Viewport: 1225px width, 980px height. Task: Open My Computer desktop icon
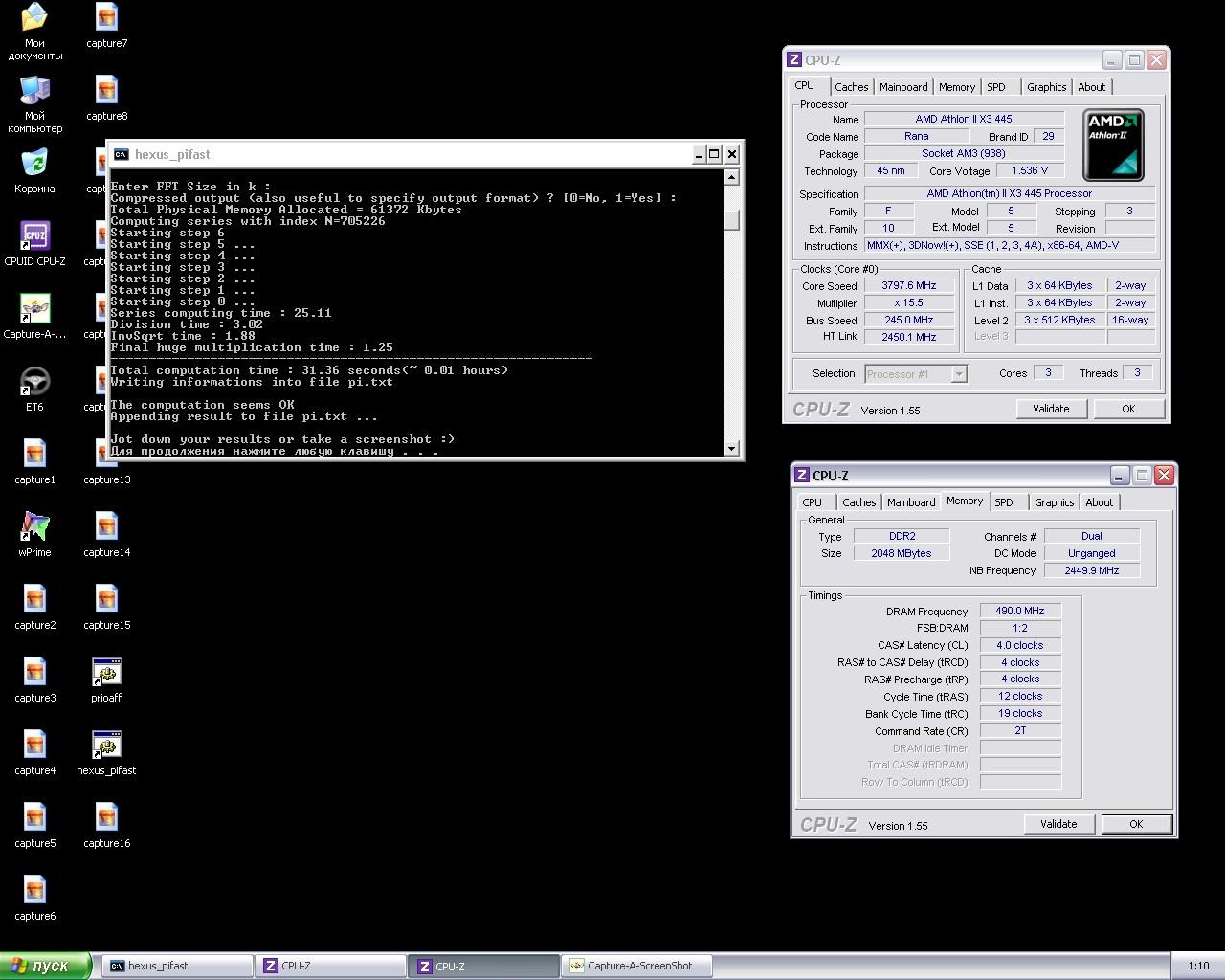[x=34, y=103]
